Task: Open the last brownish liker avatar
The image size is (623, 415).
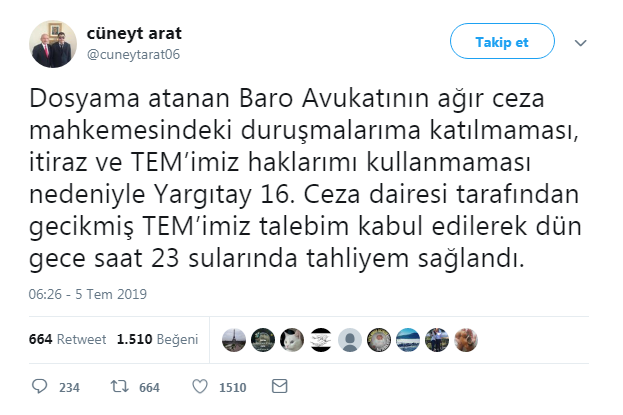Action: pos(466,340)
